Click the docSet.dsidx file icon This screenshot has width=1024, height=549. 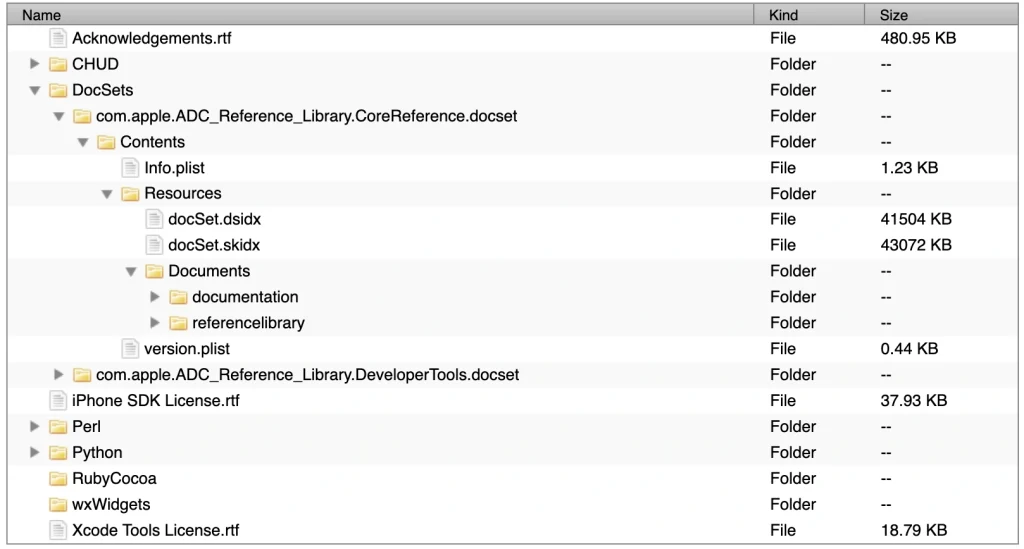154,219
